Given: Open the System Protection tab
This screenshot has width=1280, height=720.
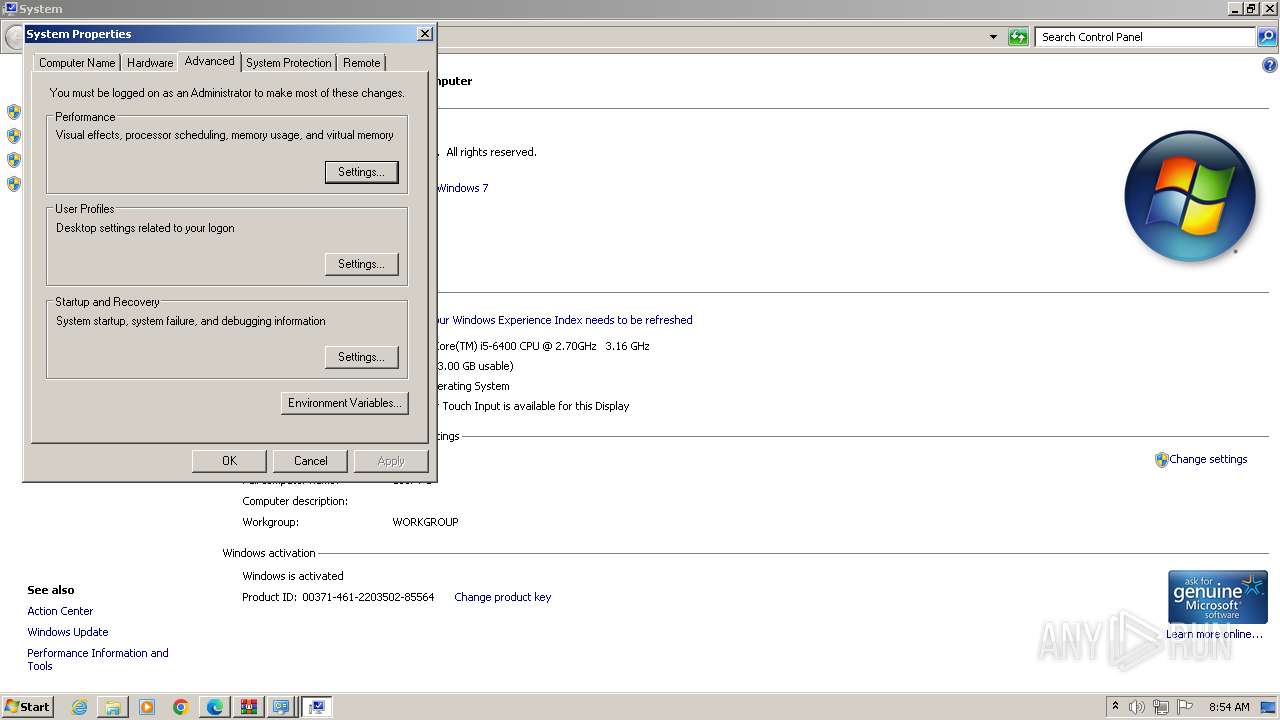Looking at the screenshot, I should [x=288, y=63].
